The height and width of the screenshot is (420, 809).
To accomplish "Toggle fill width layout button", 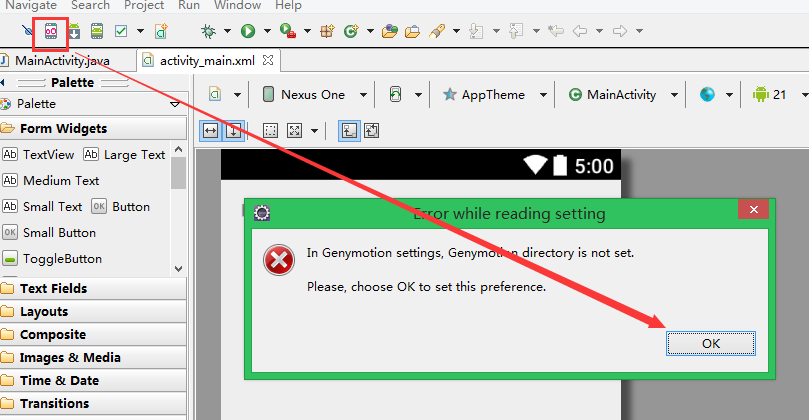I will (211, 131).
